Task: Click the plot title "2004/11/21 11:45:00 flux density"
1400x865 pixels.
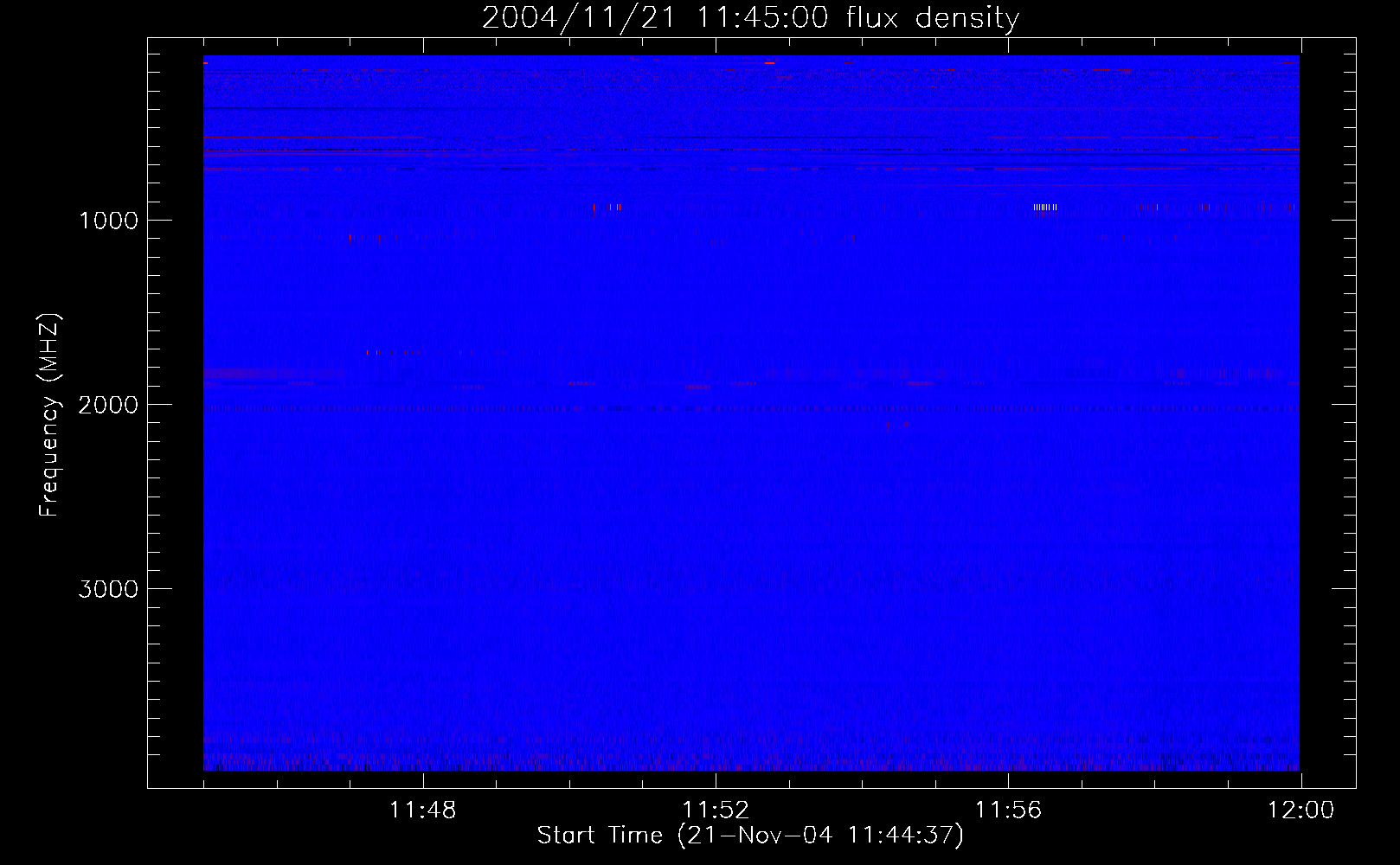Action: [750, 17]
